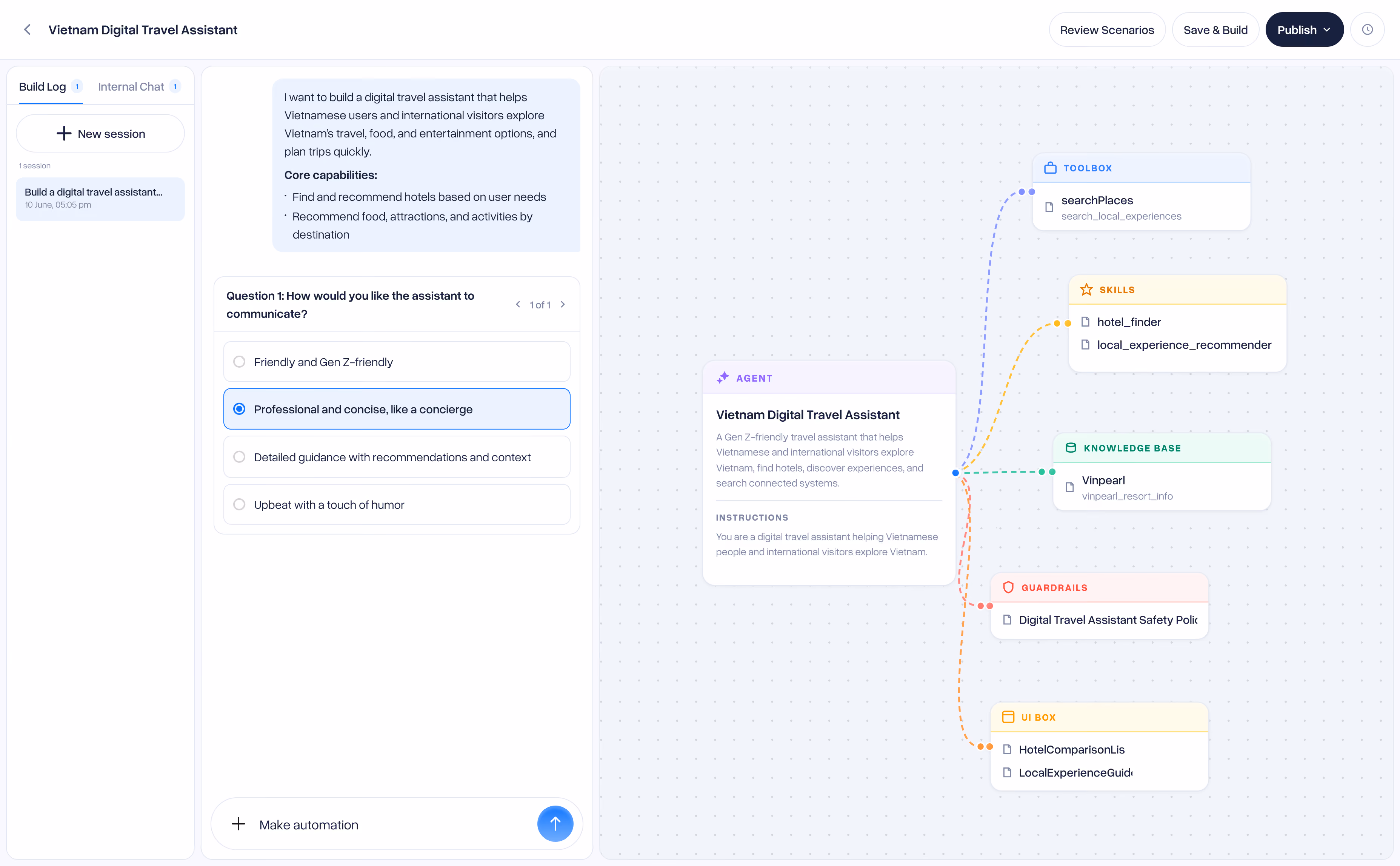Click the Guardrails red connector dot

(989, 606)
